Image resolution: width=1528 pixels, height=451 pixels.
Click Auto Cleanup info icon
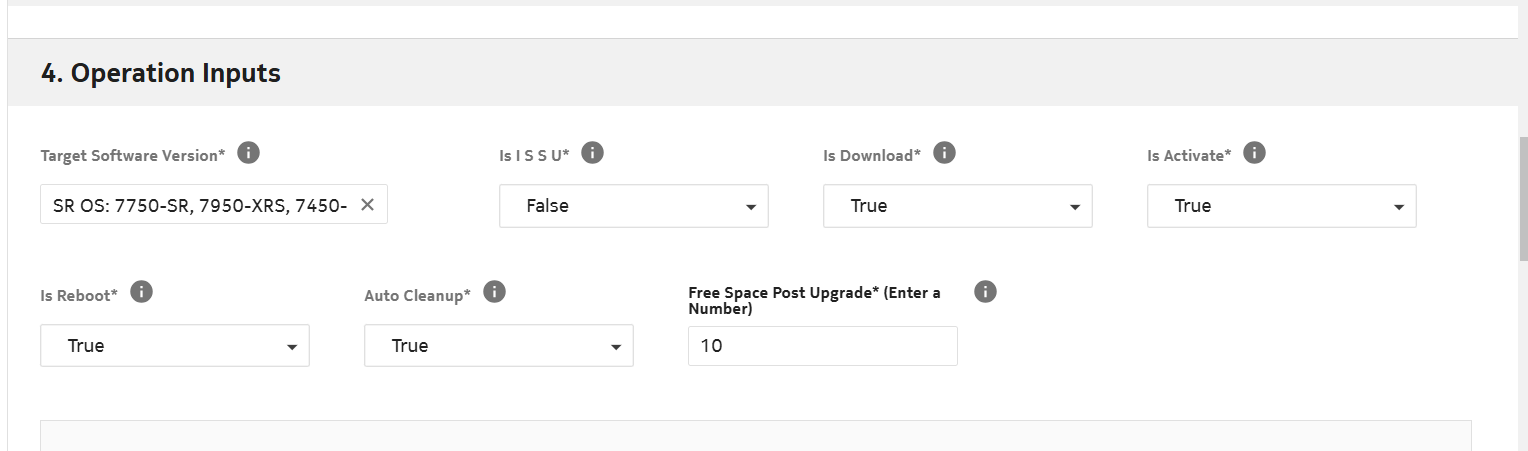pos(494,292)
